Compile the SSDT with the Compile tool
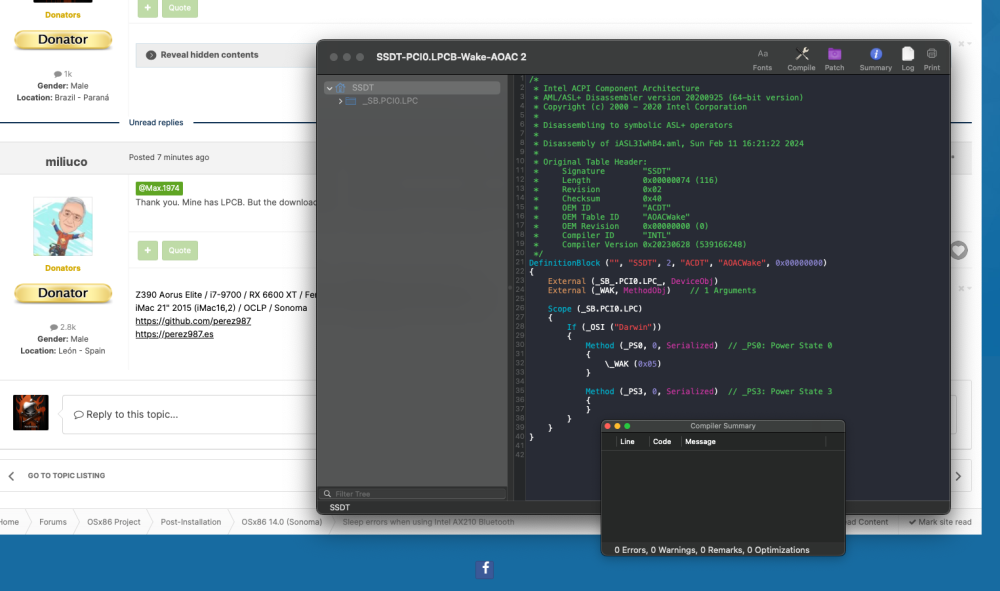 click(801, 59)
